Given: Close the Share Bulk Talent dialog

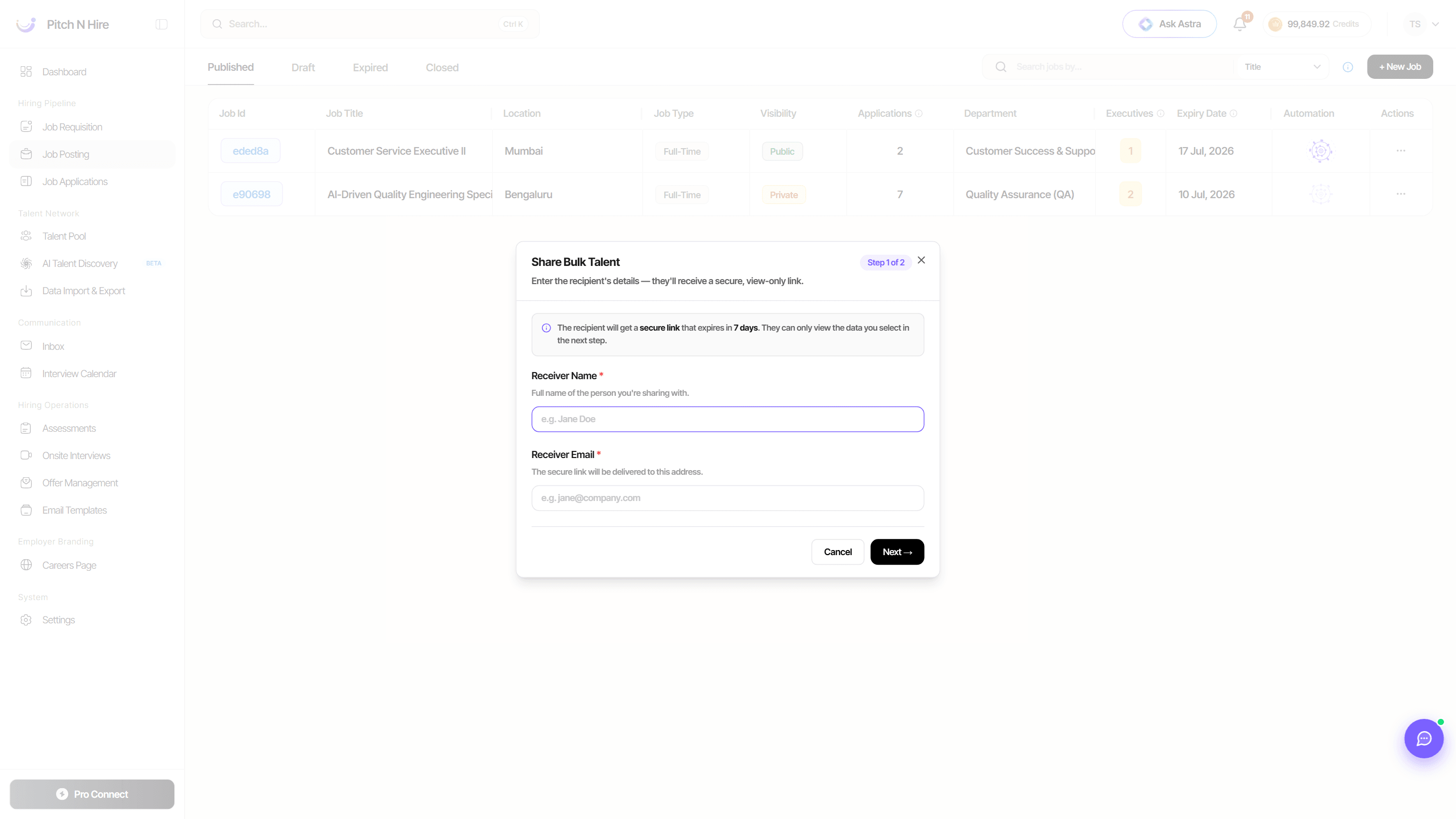Looking at the screenshot, I should (x=921, y=260).
